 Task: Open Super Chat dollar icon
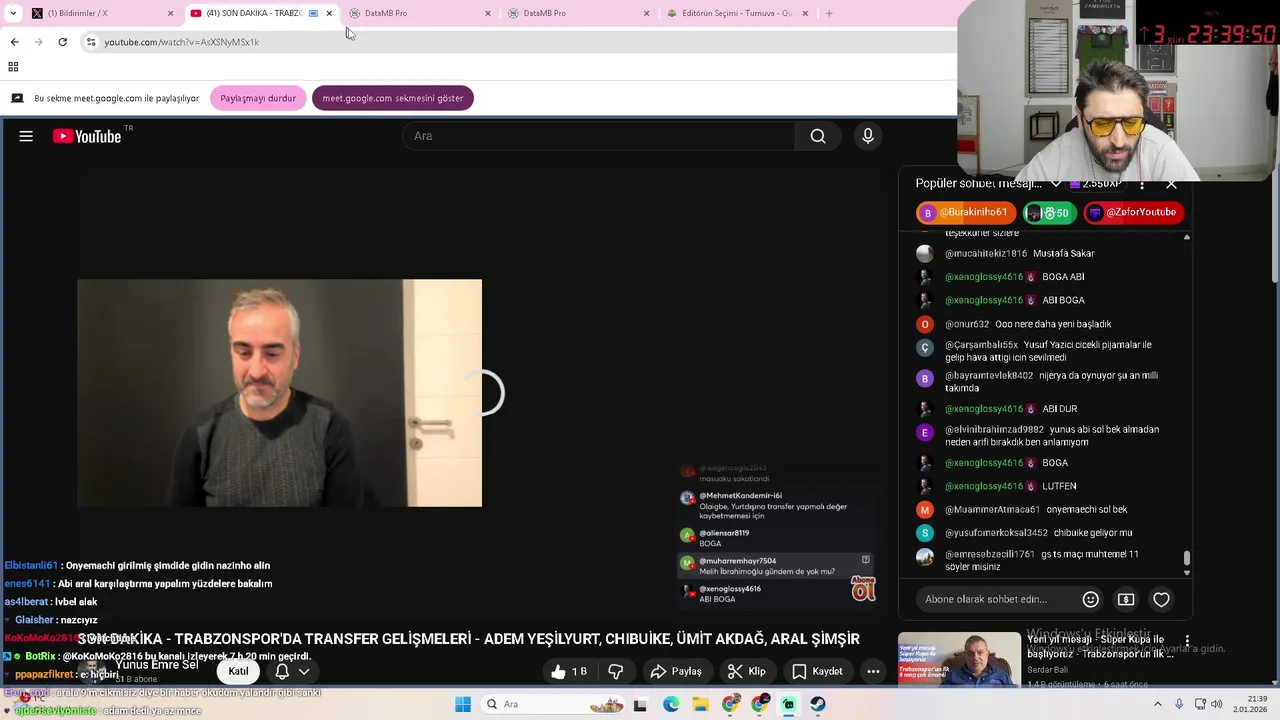[1126, 599]
